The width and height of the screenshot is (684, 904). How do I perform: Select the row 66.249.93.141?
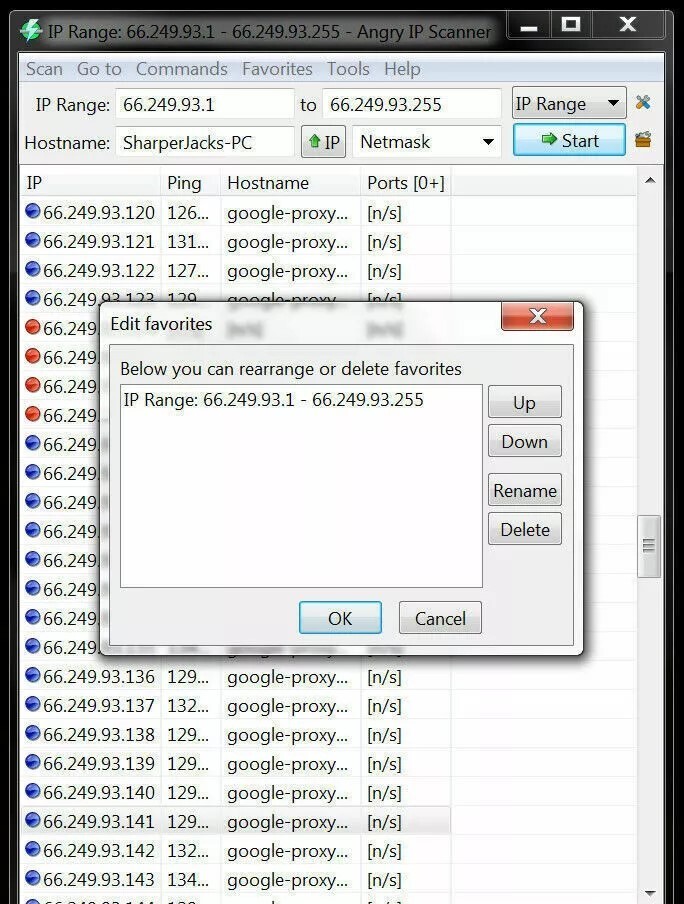point(236,821)
